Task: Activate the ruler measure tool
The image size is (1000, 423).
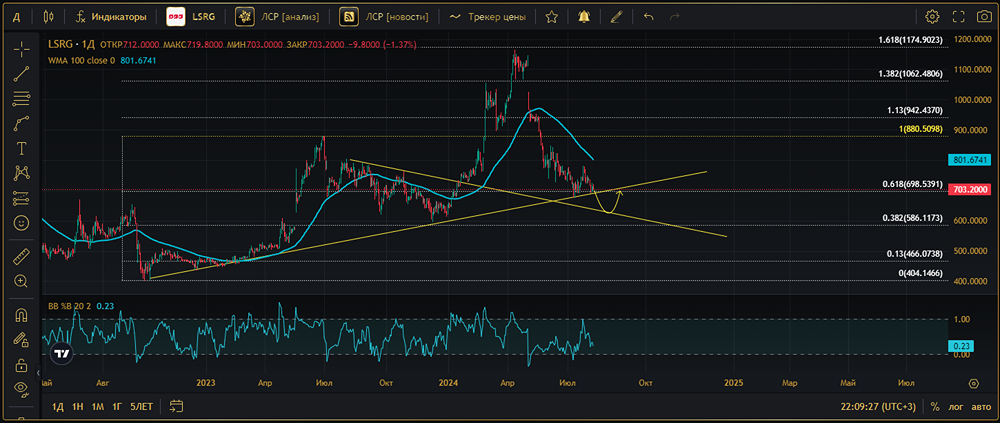Action: (x=21, y=256)
